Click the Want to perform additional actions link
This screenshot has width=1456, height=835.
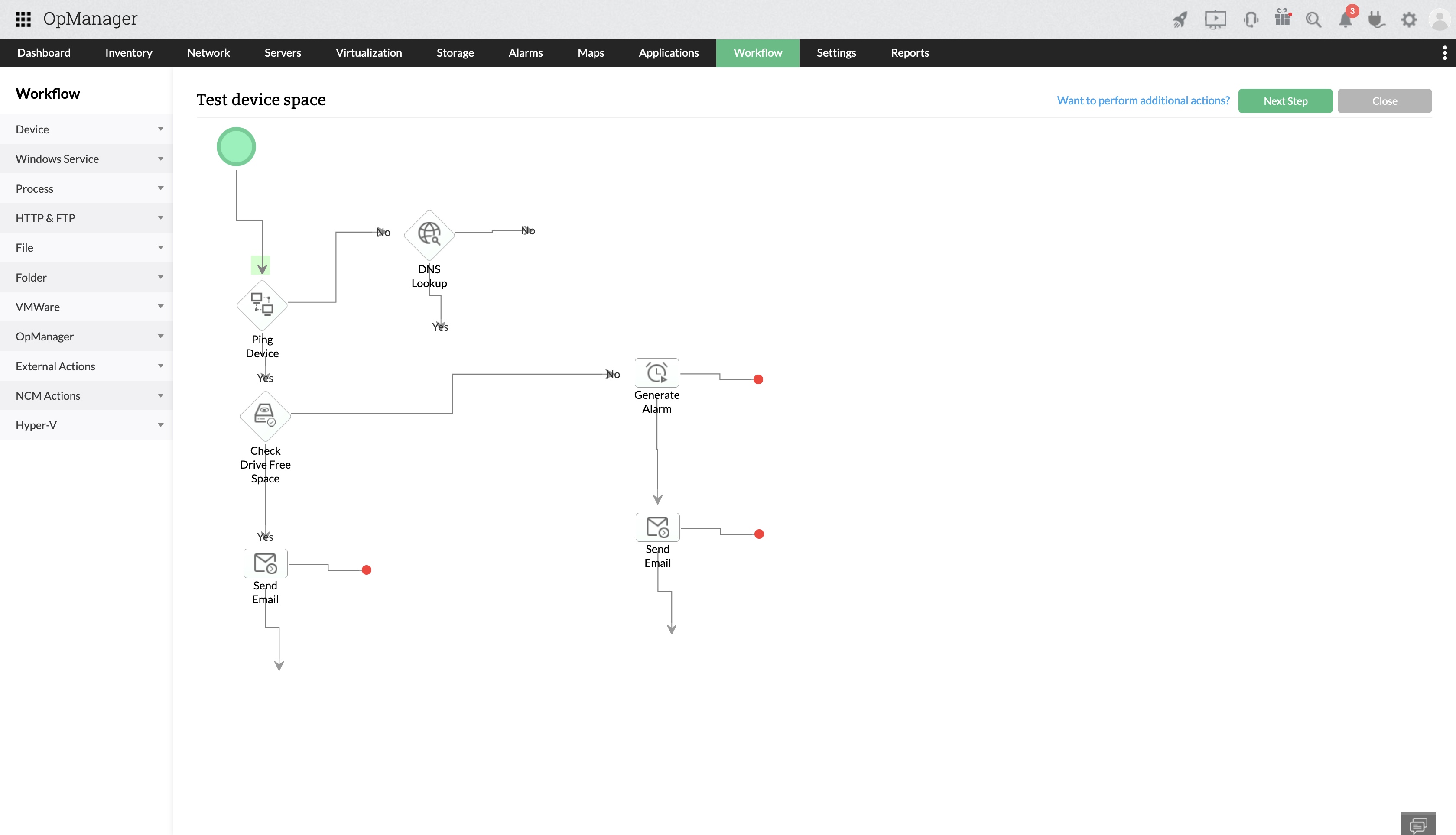1143,99
